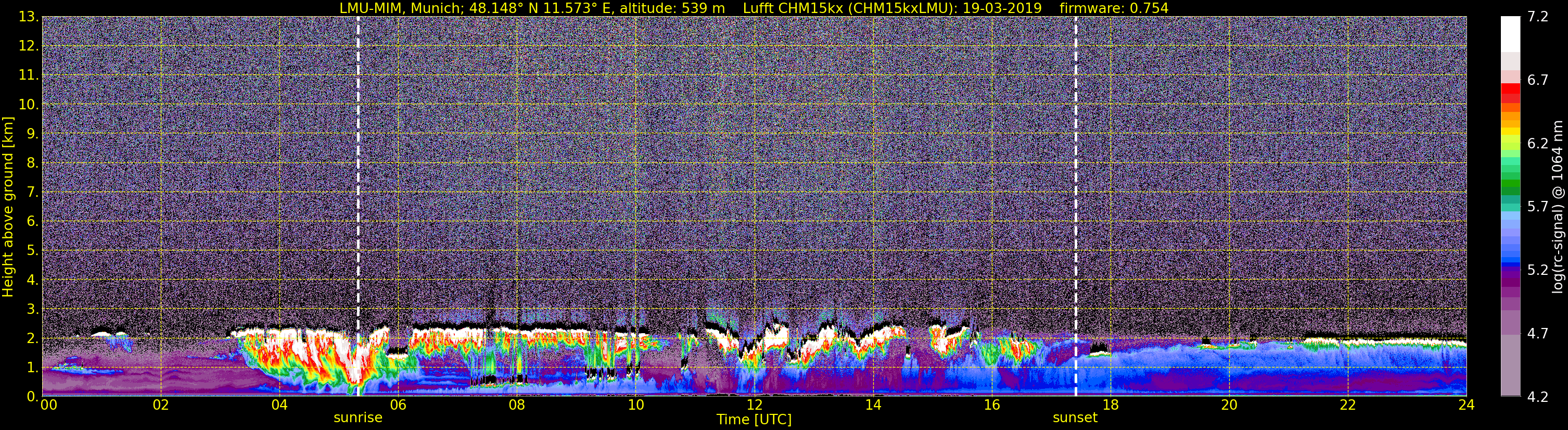Click the '1.' height axis tick label
The image size is (1568, 430).
pos(32,367)
